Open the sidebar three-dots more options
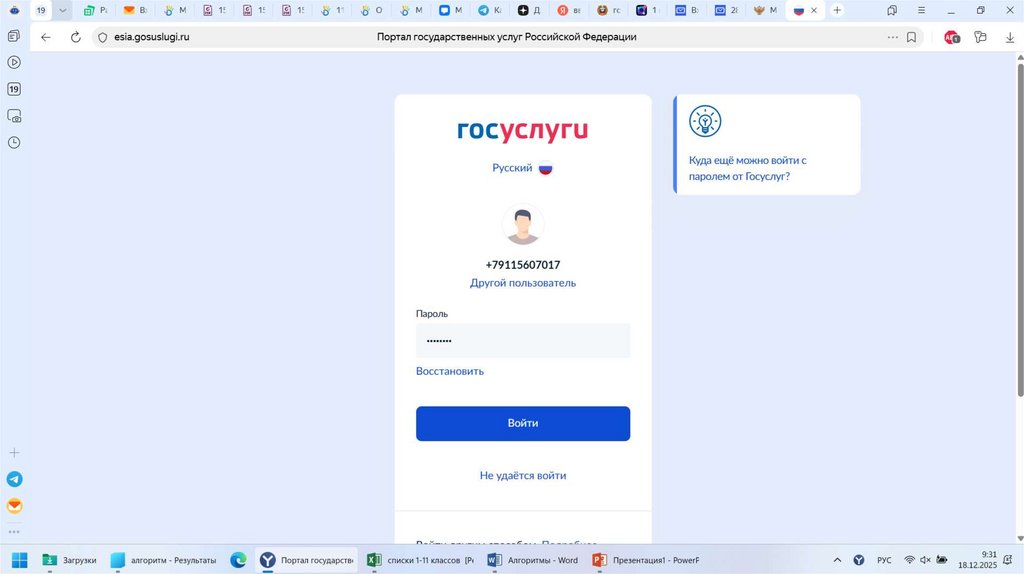Viewport: 1024px width, 574px height. [14, 532]
